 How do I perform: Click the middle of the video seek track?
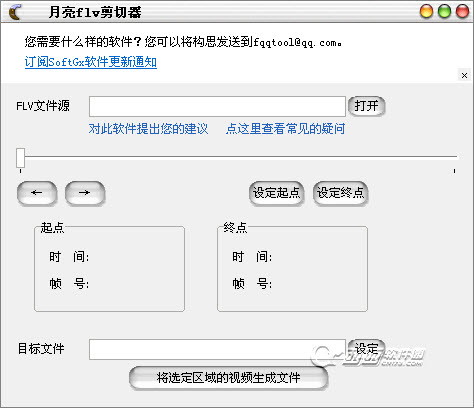[239, 156]
